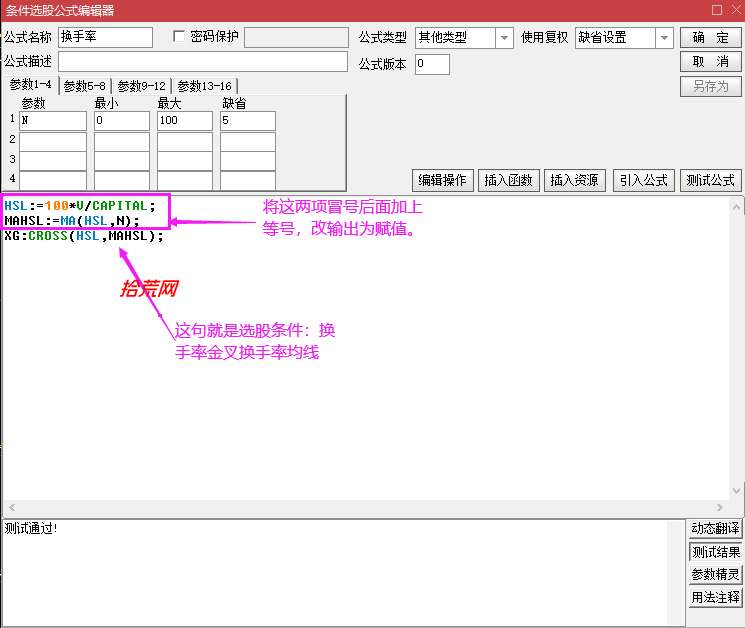Click row 1 最大 field with 100
The height and width of the screenshot is (628, 745).
[x=185, y=121]
